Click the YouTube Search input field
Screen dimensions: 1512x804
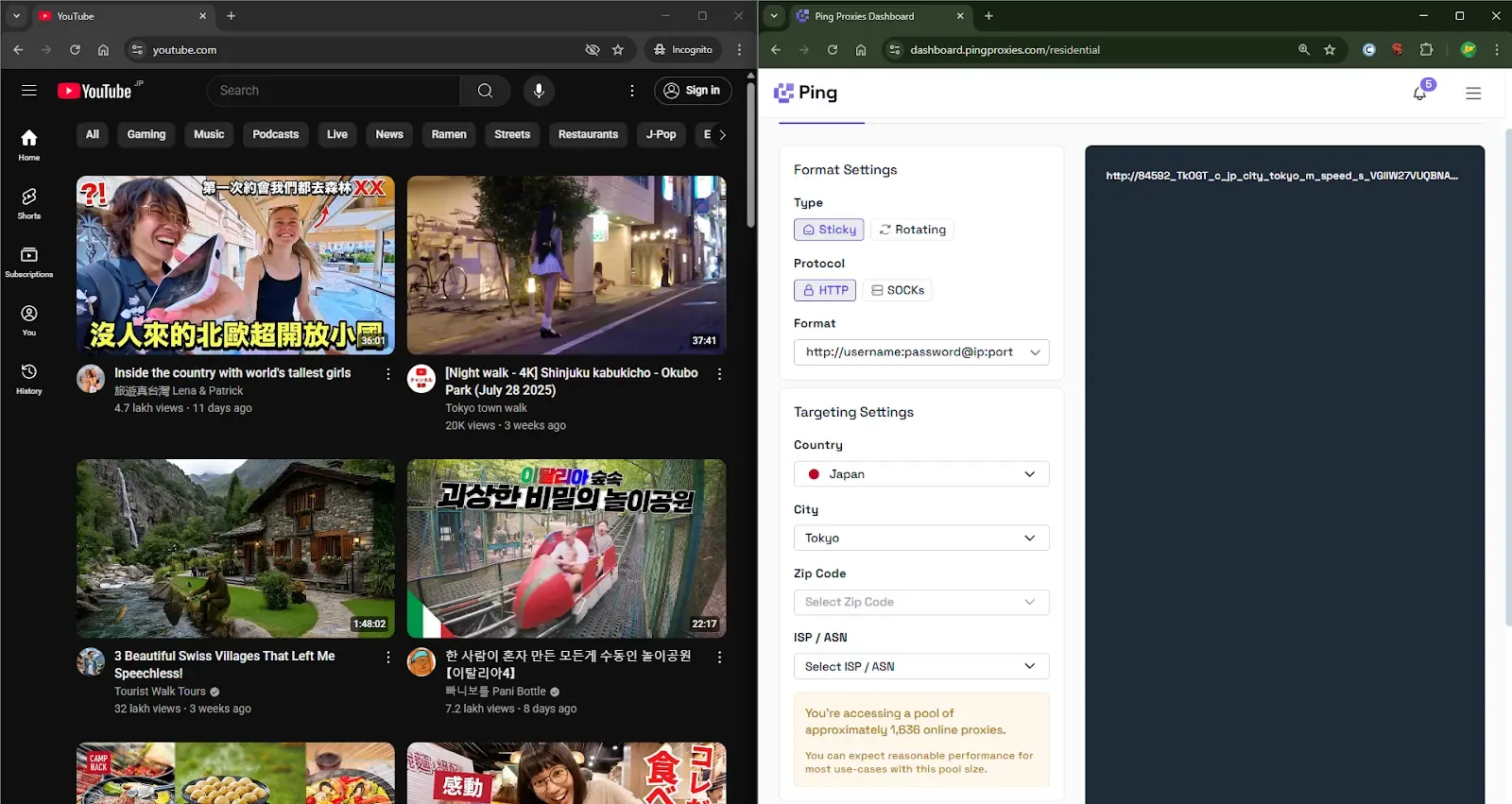point(334,91)
